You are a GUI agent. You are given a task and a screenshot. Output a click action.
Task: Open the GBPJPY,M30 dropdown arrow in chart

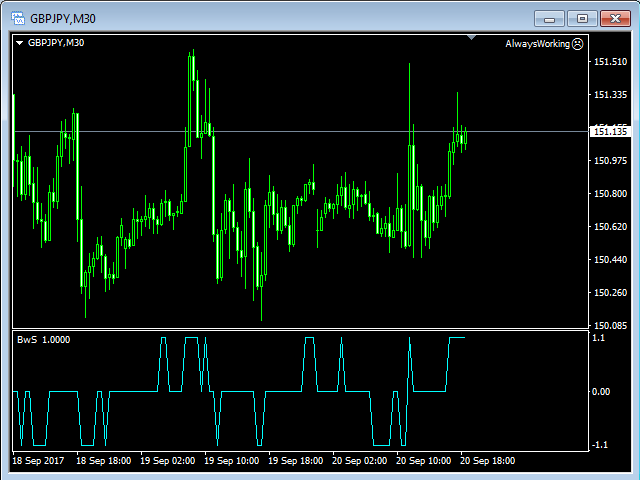pyautogui.click(x=19, y=43)
